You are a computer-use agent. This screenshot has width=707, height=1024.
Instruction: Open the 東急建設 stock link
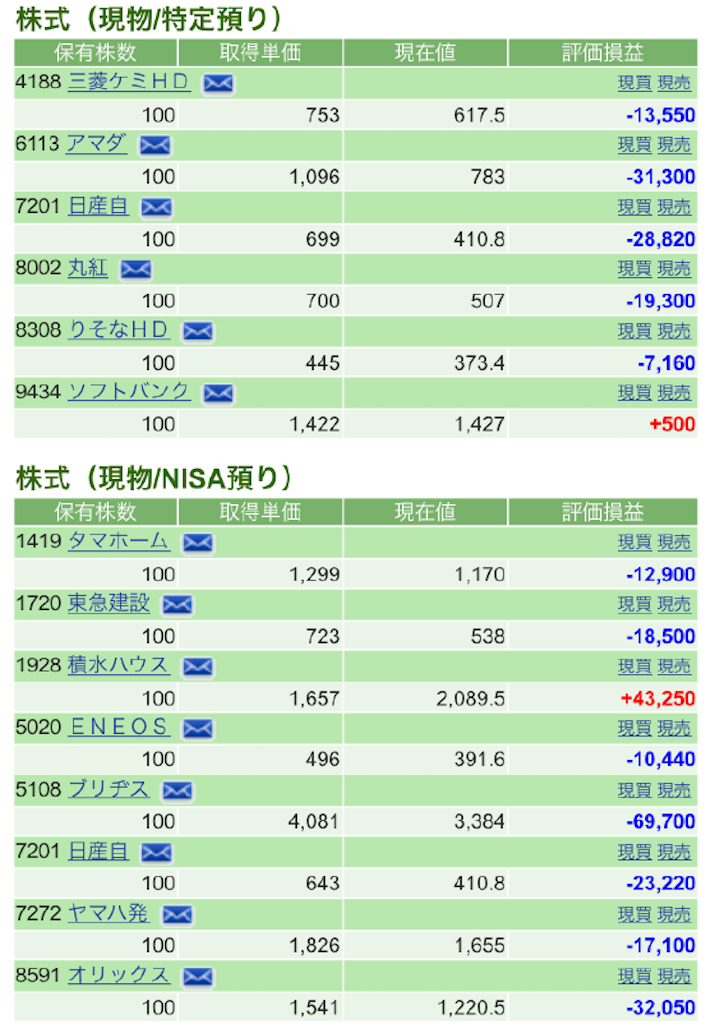pos(109,603)
